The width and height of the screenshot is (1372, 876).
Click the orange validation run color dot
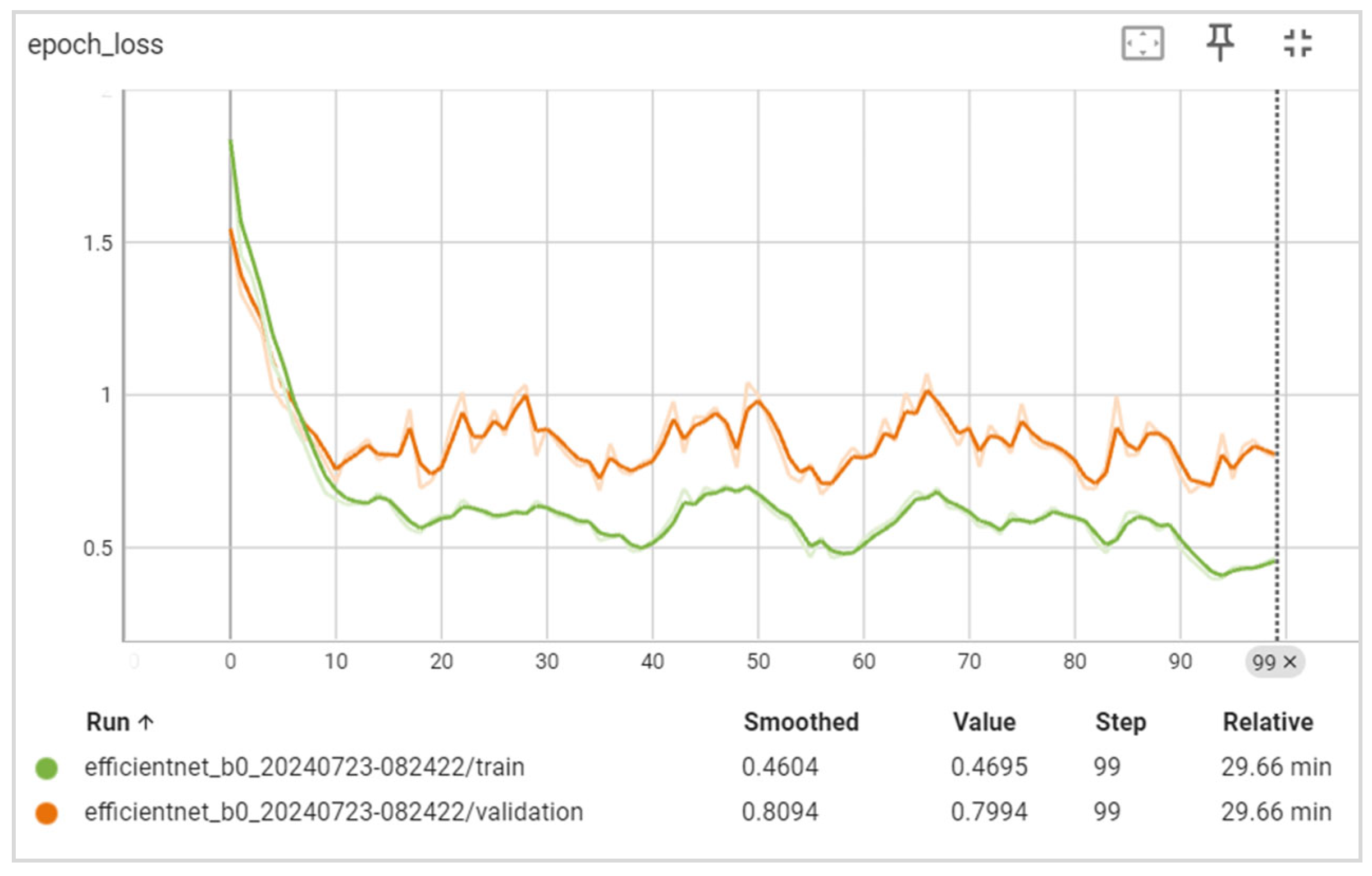click(x=47, y=813)
